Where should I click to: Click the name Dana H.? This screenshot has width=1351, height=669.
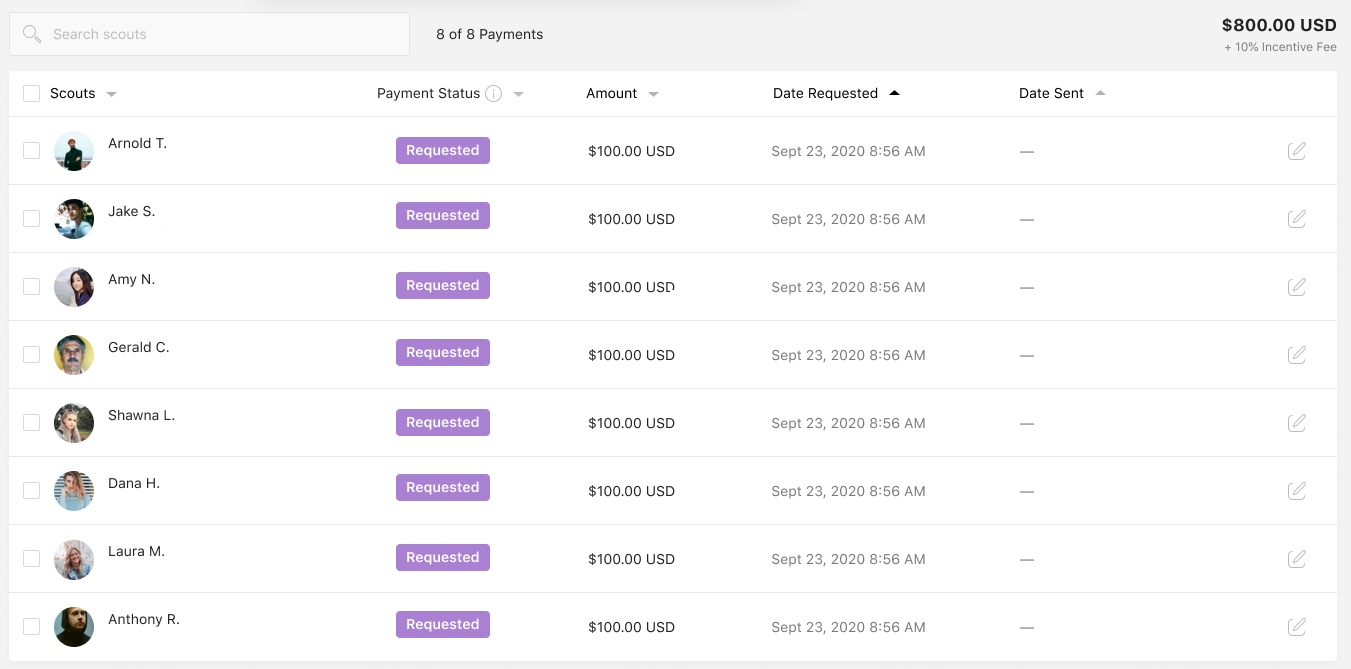tap(134, 483)
